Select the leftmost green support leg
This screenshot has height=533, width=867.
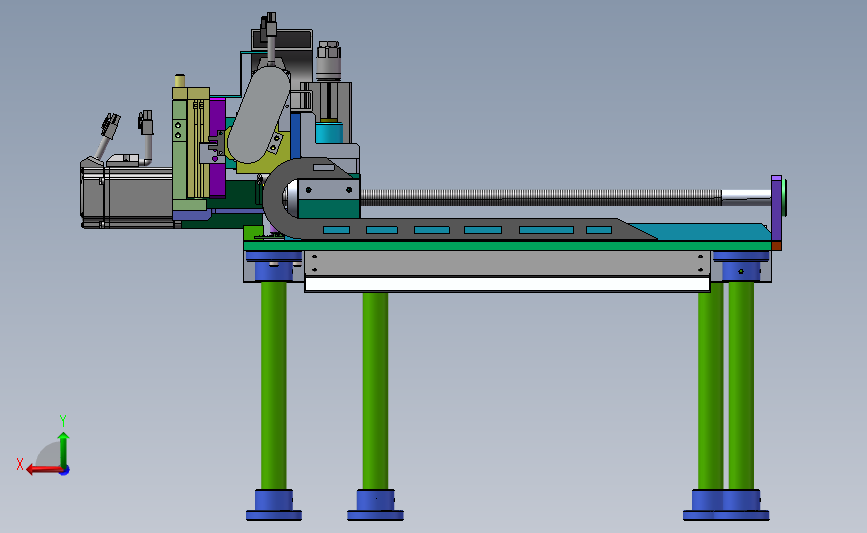(274, 385)
